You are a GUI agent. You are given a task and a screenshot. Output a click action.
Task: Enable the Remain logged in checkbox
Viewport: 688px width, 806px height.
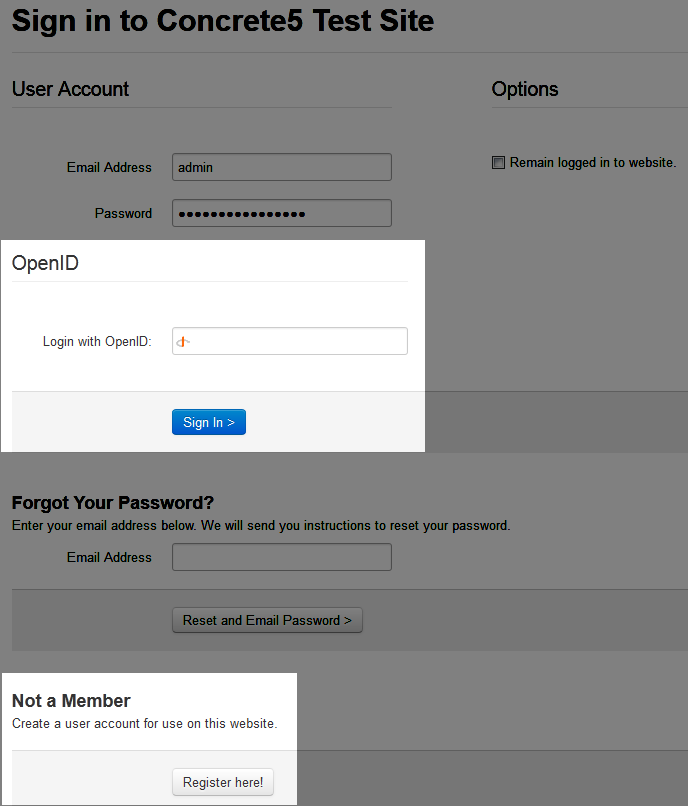498,163
